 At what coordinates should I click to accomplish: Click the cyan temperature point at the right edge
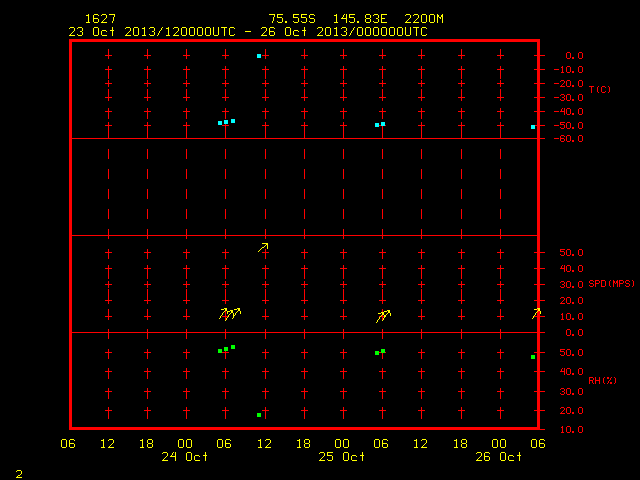(533, 127)
